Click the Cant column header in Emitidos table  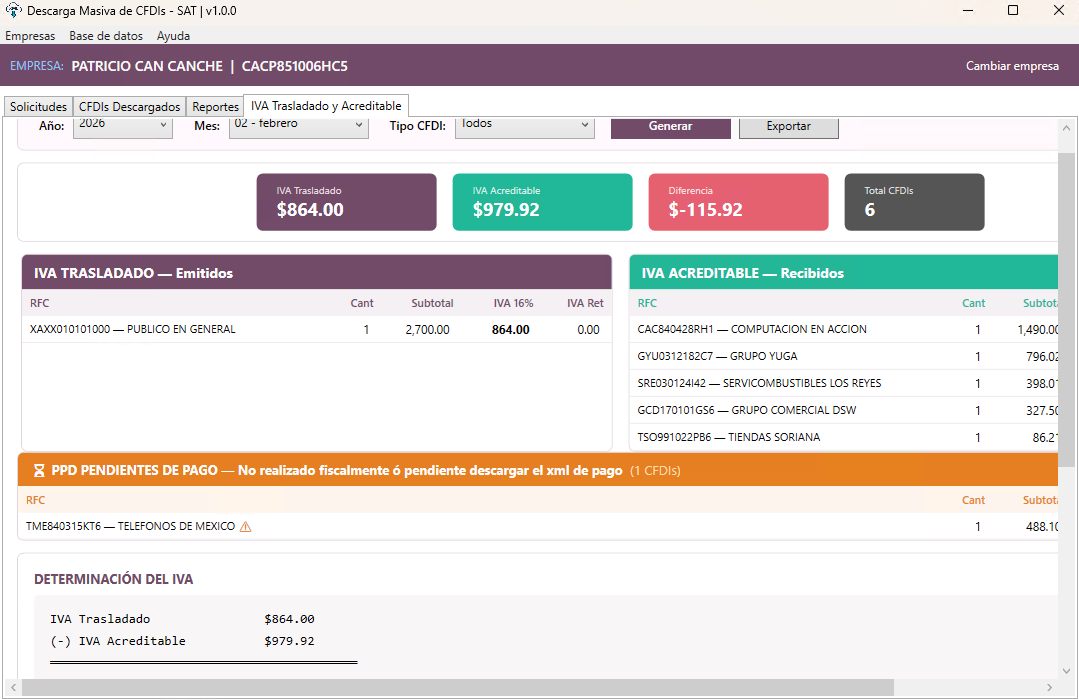pyautogui.click(x=362, y=304)
